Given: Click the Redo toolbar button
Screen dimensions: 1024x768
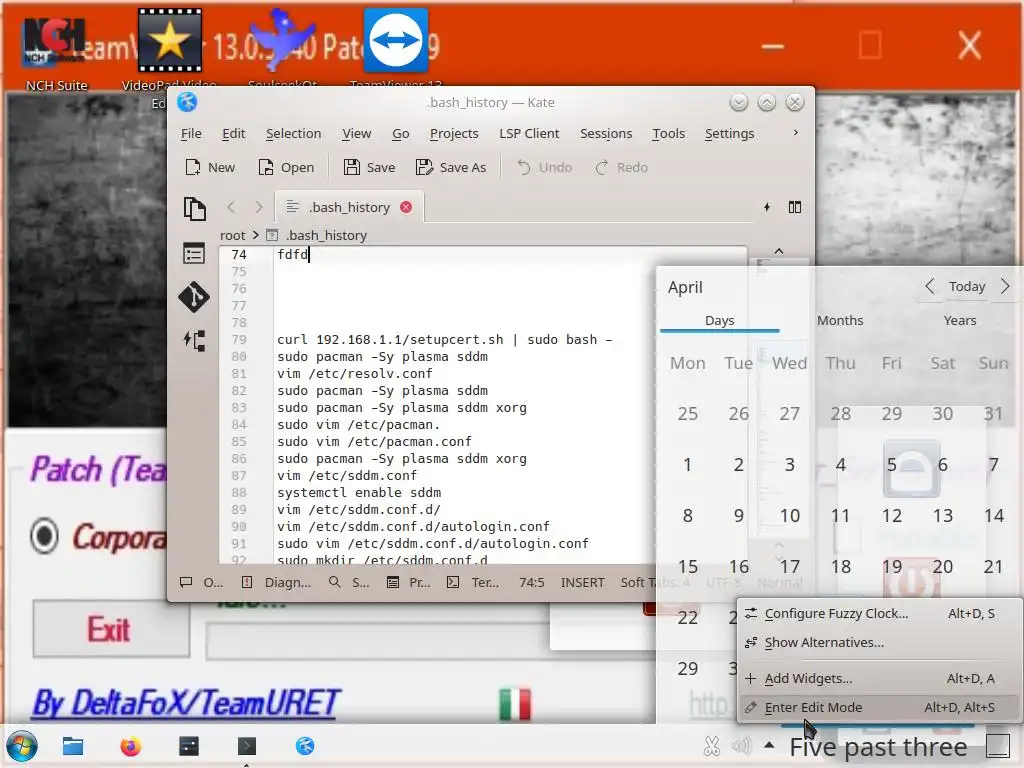Looking at the screenshot, I should tap(621, 167).
